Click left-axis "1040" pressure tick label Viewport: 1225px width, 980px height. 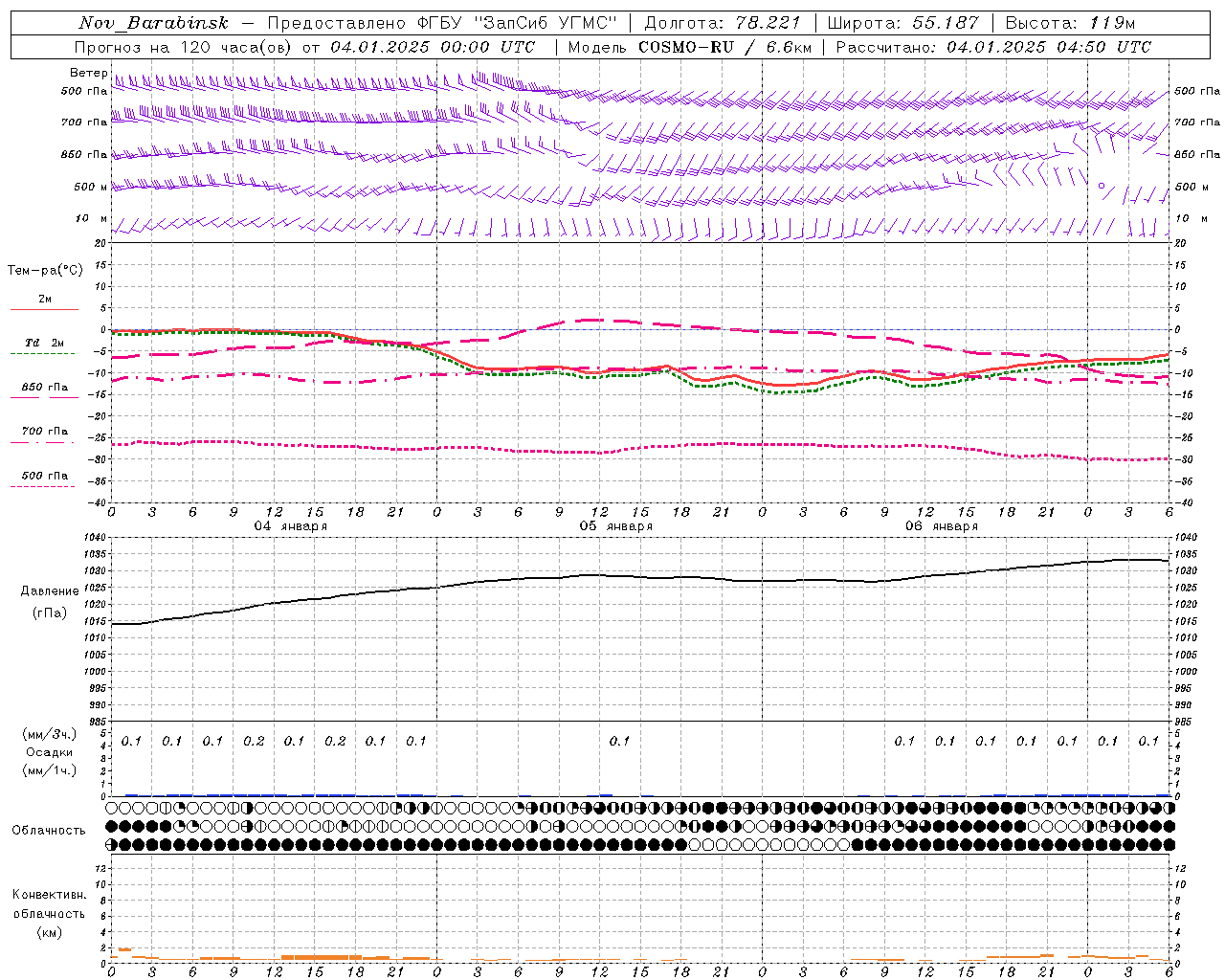click(x=96, y=538)
